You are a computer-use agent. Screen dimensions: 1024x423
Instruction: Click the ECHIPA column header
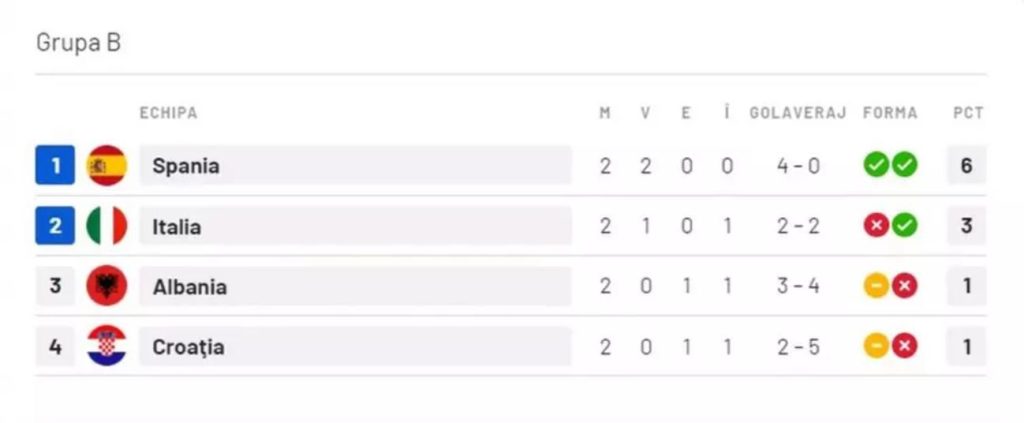168,113
